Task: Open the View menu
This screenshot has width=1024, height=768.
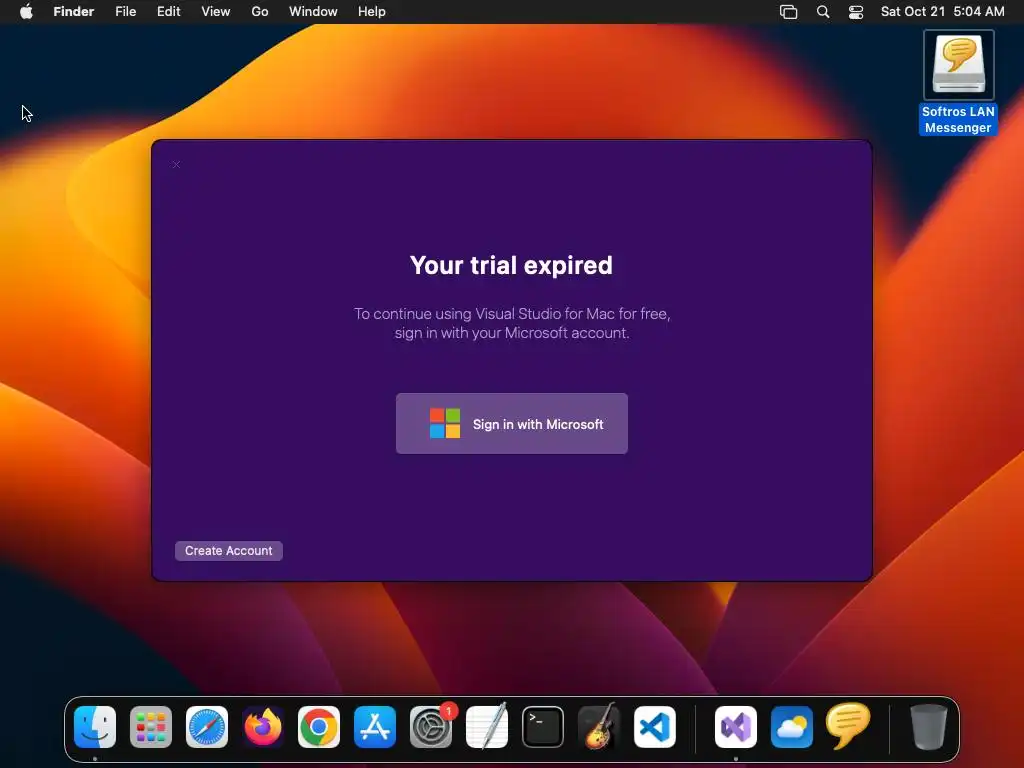Action: 216,11
